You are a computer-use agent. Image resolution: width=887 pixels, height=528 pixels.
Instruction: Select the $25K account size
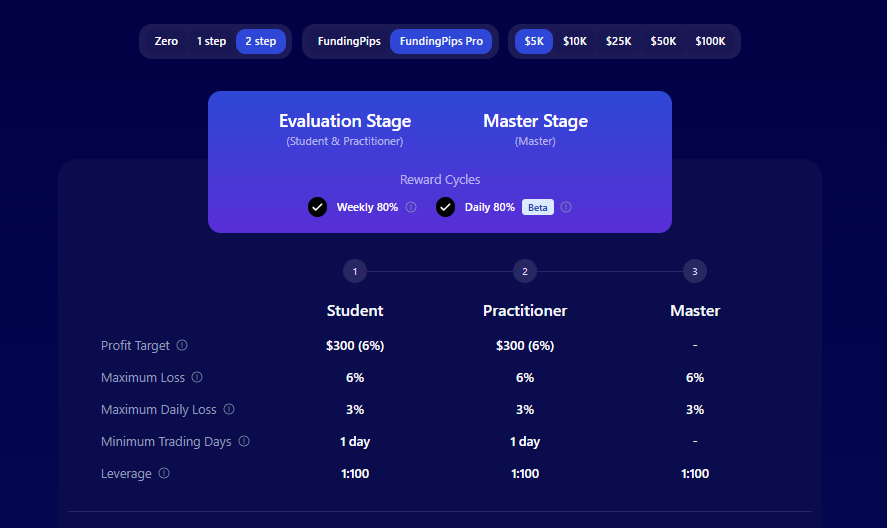click(618, 41)
